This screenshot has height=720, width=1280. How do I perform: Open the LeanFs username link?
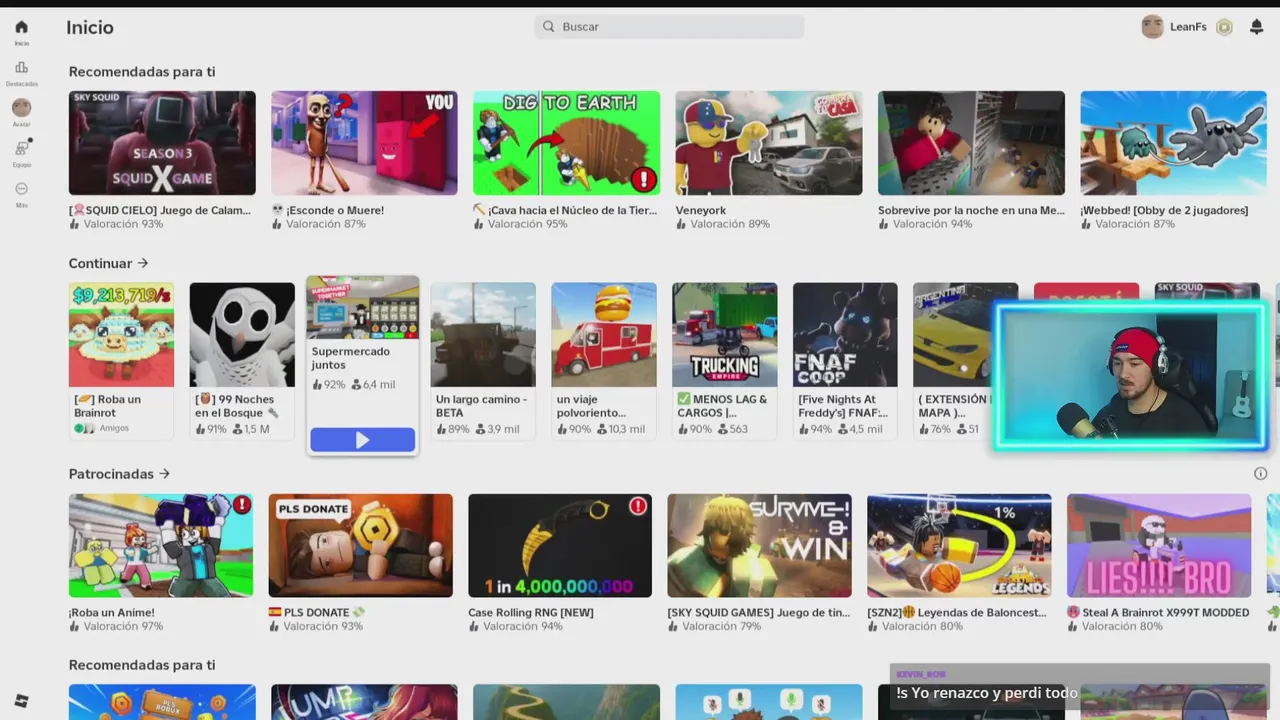[x=1188, y=27]
